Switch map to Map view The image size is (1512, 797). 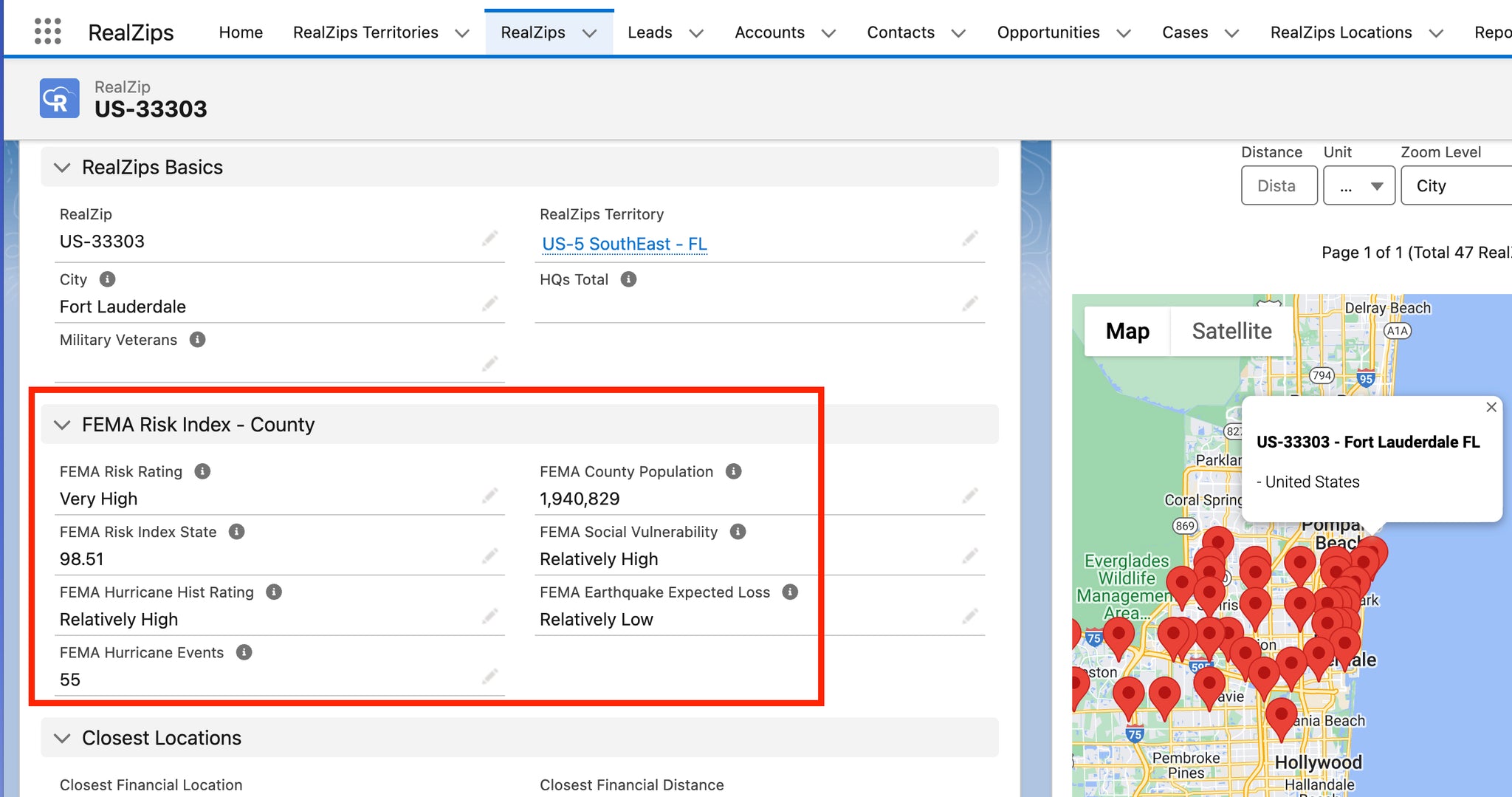click(1127, 331)
